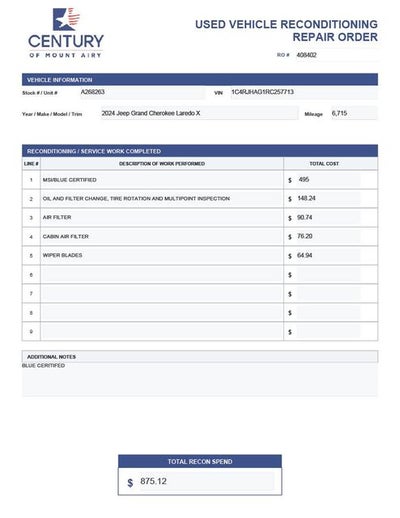Viewport: 400px width, 518px height.
Task: Select the Mileage field showing 6,715
Action: (354, 113)
